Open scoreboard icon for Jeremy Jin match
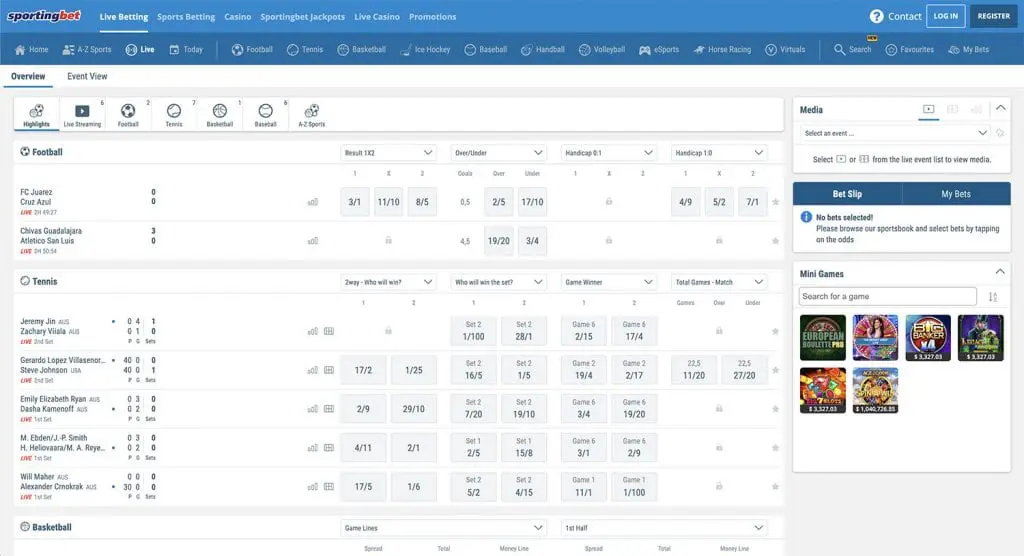1024x556 pixels. click(x=329, y=331)
